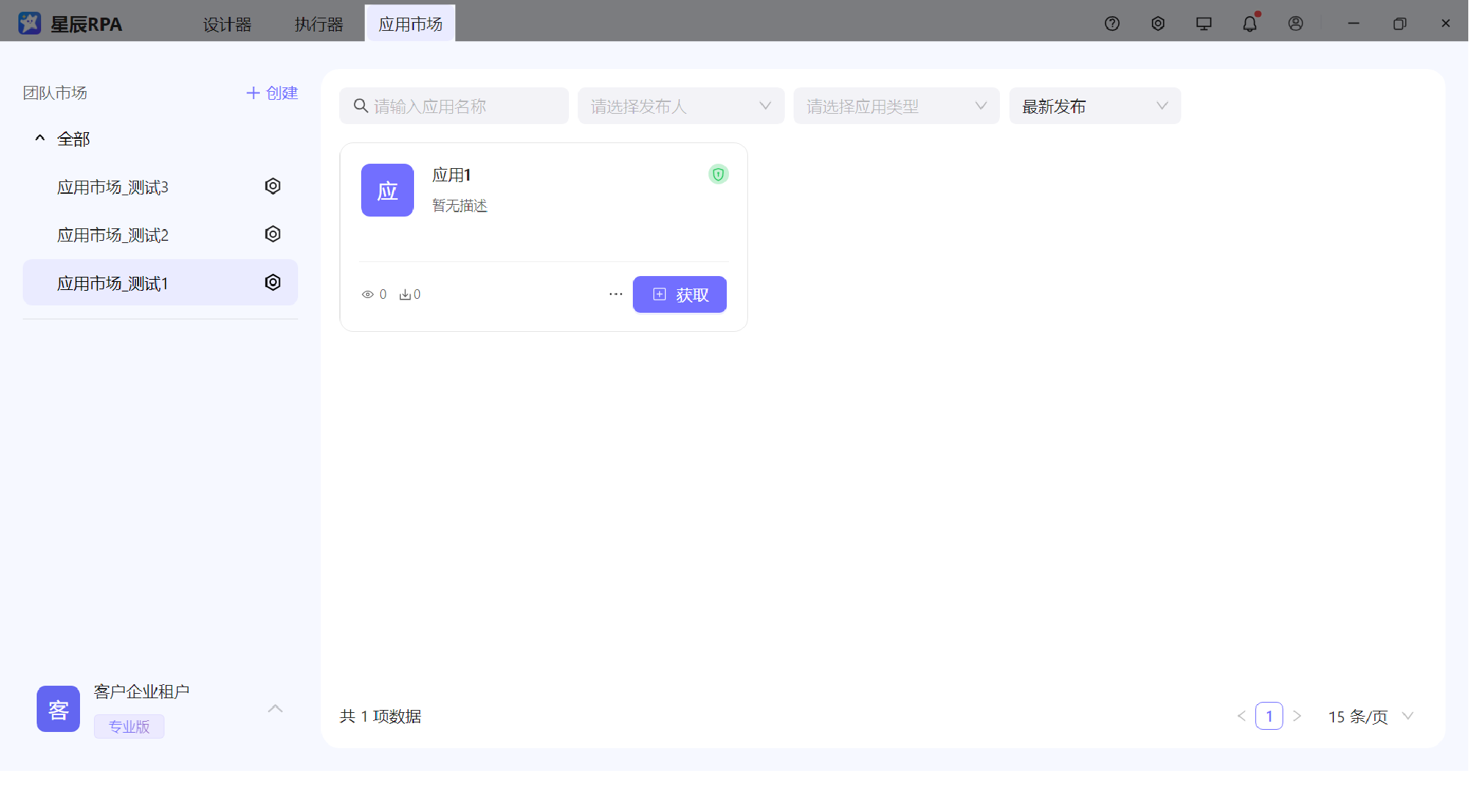
Task: Click the green shield badge on 应用1
Action: tap(718, 174)
